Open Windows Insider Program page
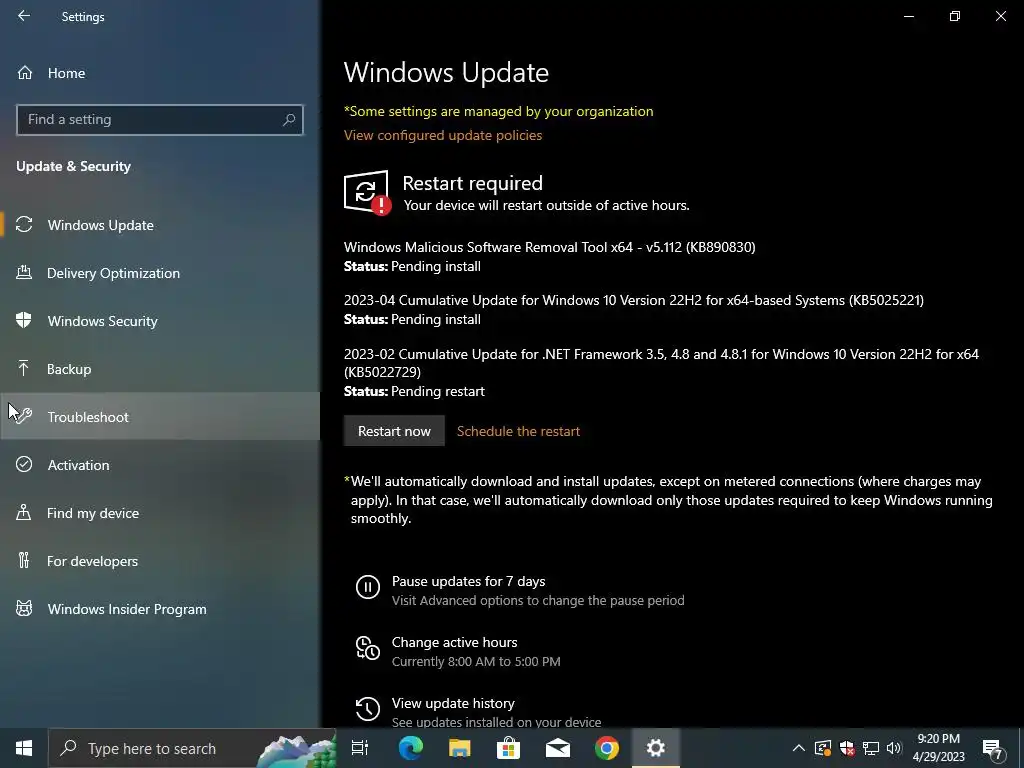This screenshot has width=1024, height=768. point(160,609)
